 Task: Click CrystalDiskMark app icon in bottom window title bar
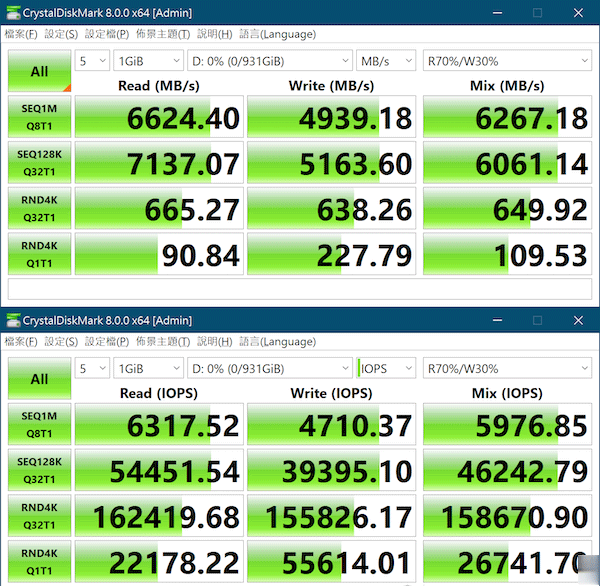[13, 320]
